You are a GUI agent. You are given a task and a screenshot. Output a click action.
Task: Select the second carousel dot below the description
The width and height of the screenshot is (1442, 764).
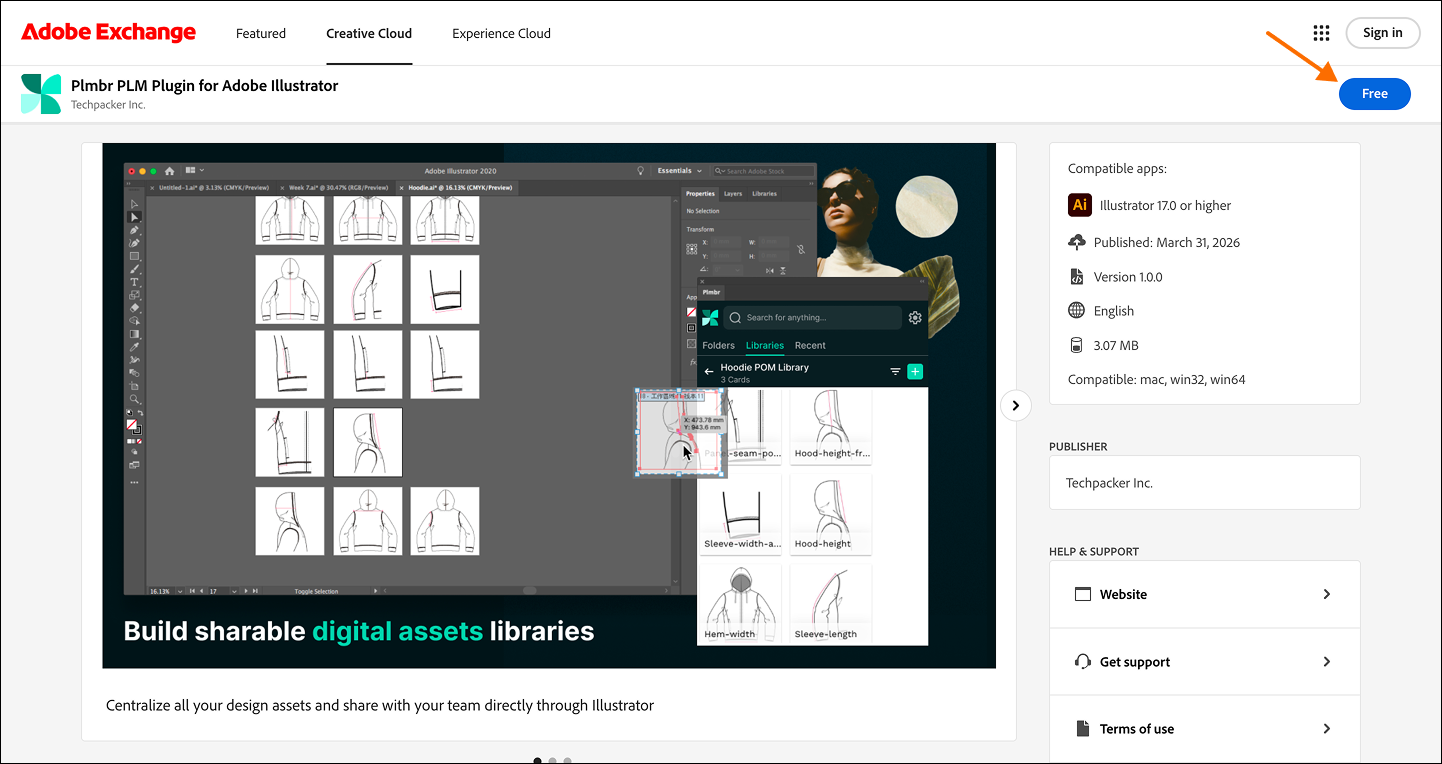point(552,760)
